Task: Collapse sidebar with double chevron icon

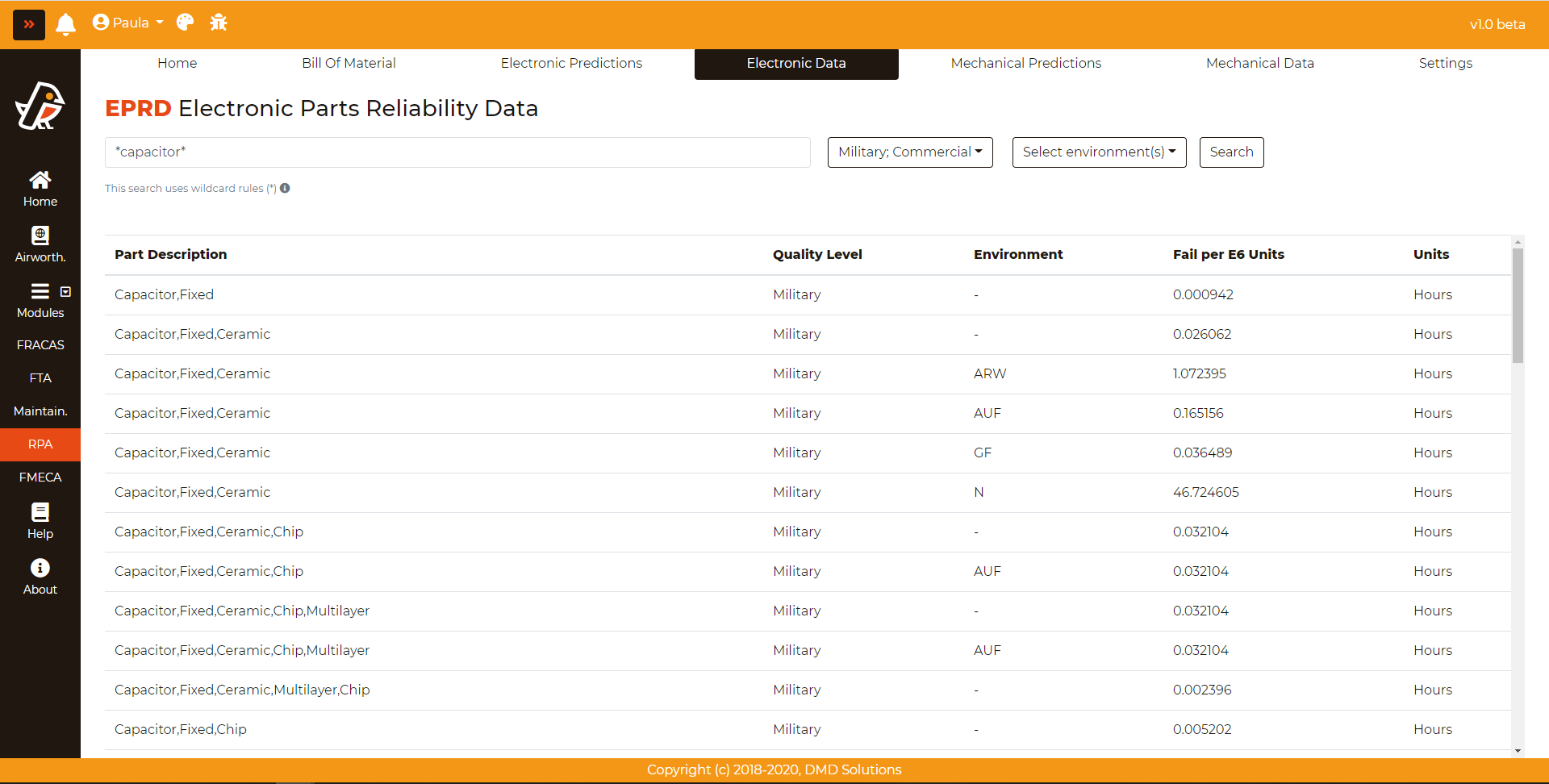Action: [29, 24]
